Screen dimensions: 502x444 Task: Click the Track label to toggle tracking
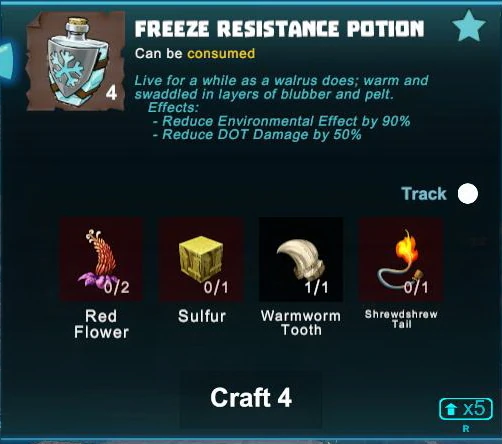pos(424,194)
